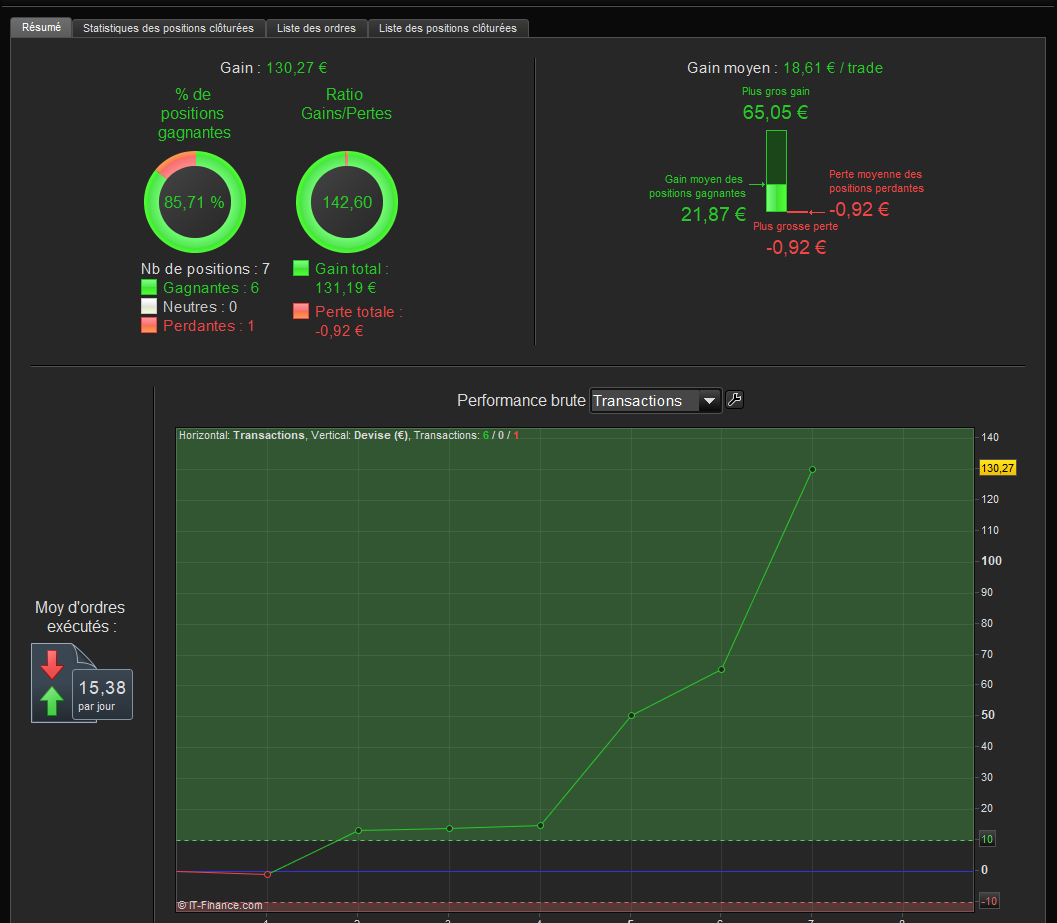Open chart settings wrench icon
This screenshot has height=923, width=1057.
[734, 400]
